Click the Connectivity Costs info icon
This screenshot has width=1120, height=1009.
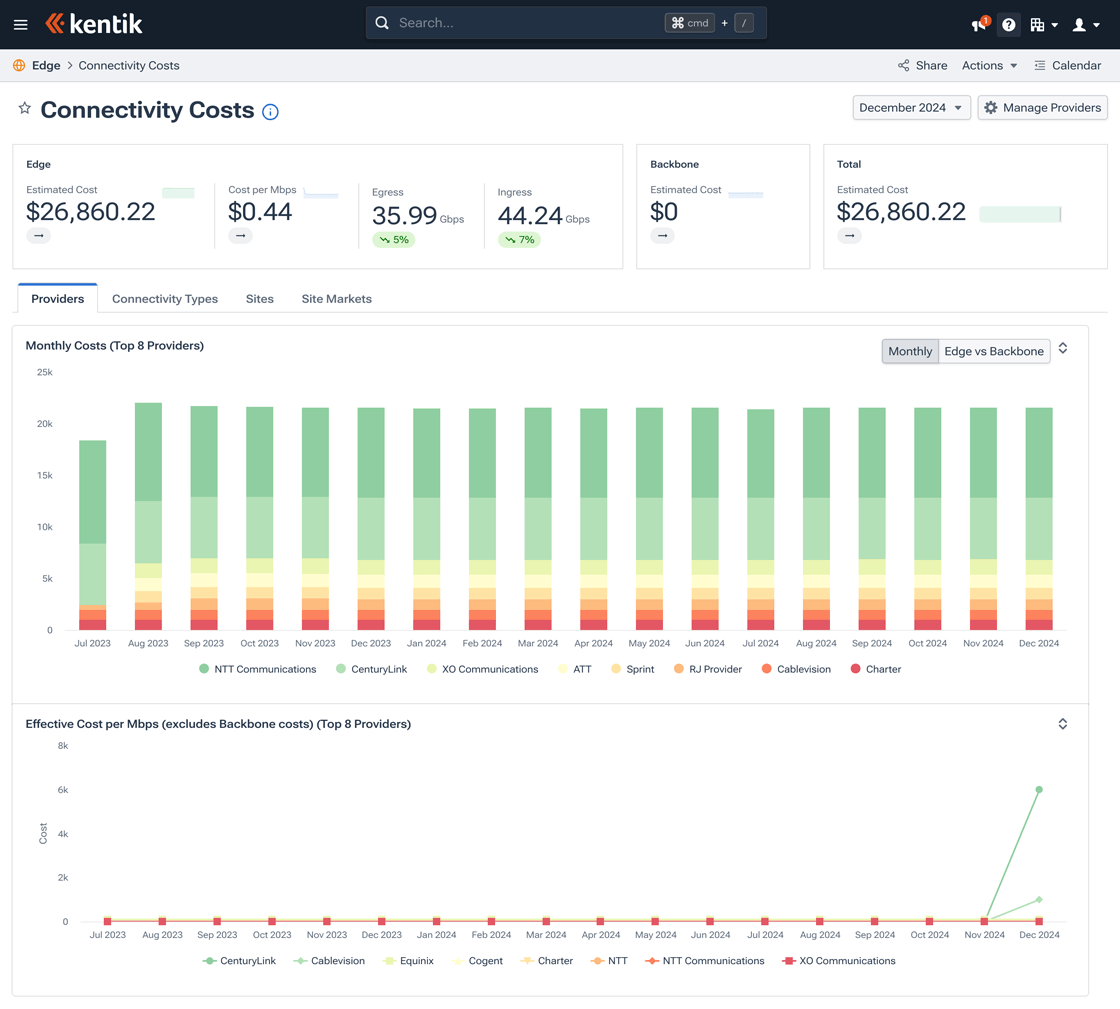[270, 112]
